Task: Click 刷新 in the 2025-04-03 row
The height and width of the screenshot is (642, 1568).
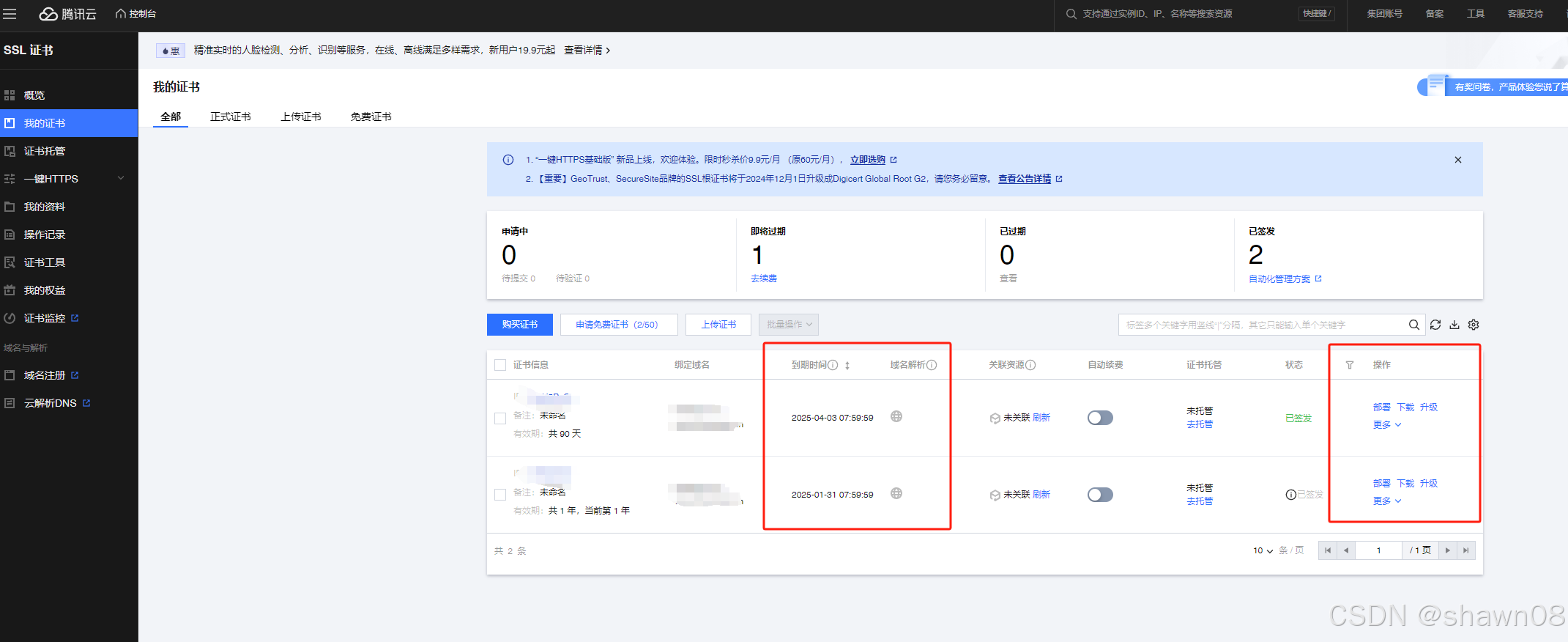Action: (1041, 418)
